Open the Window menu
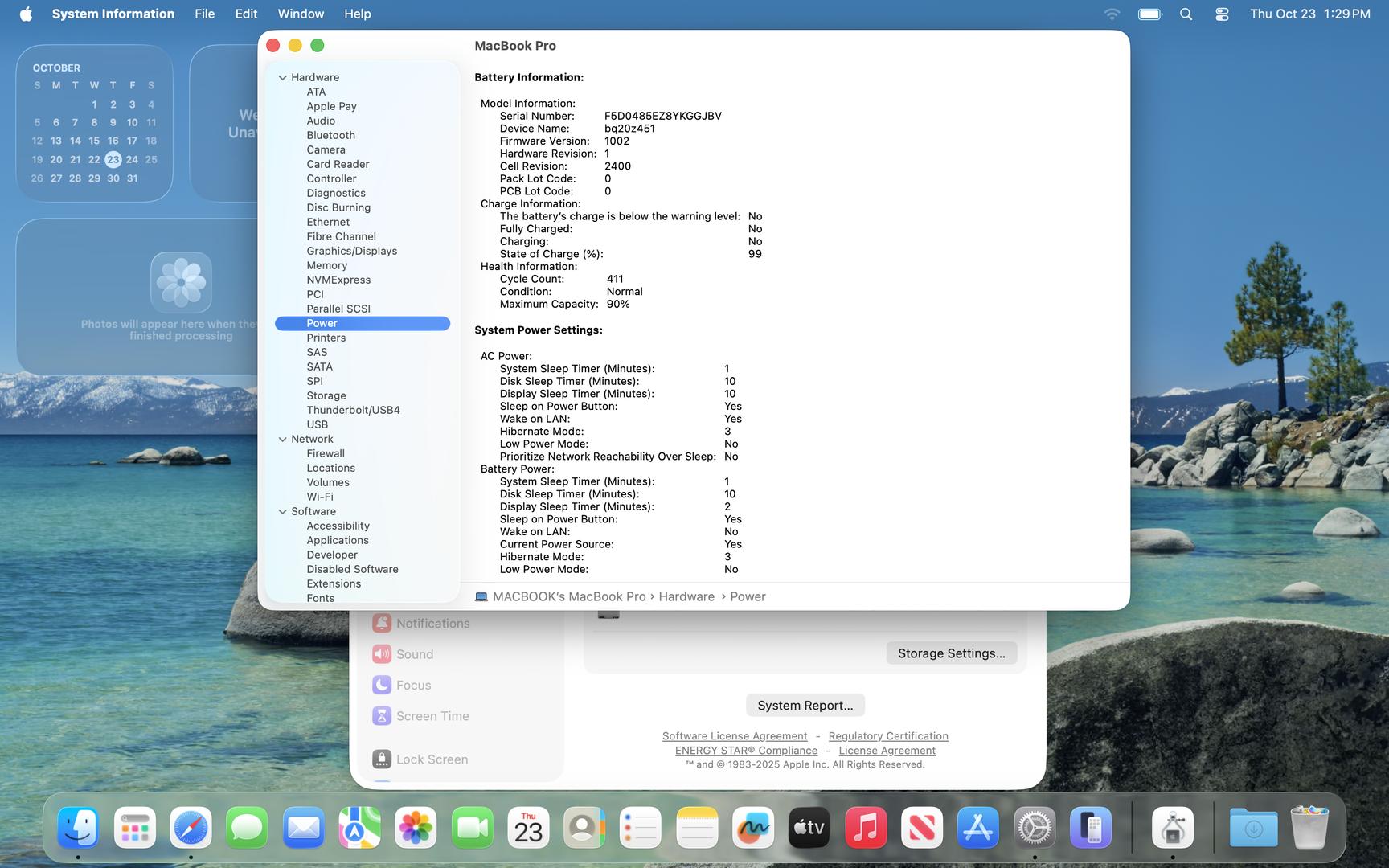 (301, 14)
